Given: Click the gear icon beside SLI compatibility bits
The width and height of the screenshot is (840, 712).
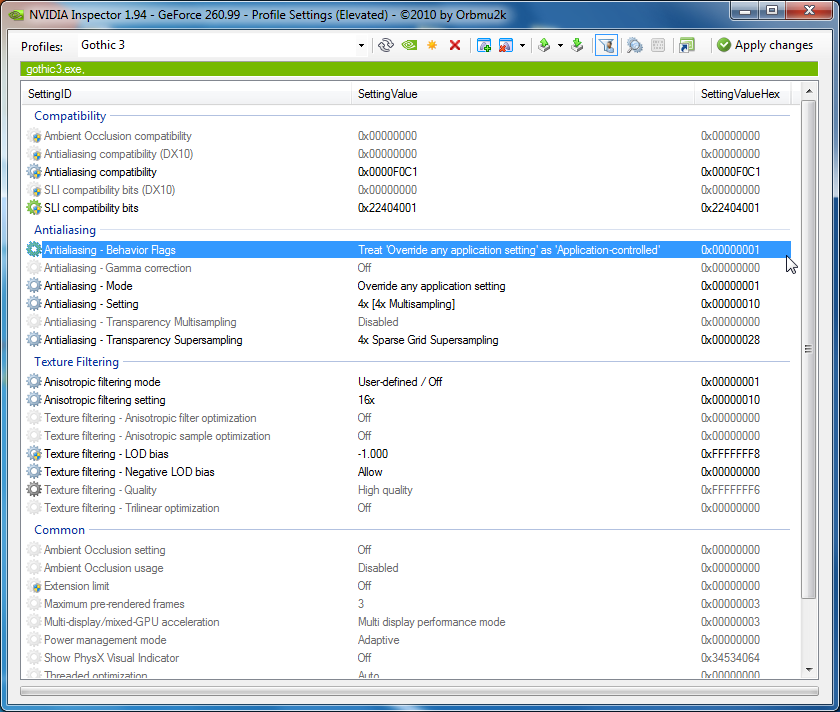Looking at the screenshot, I should [x=34, y=208].
